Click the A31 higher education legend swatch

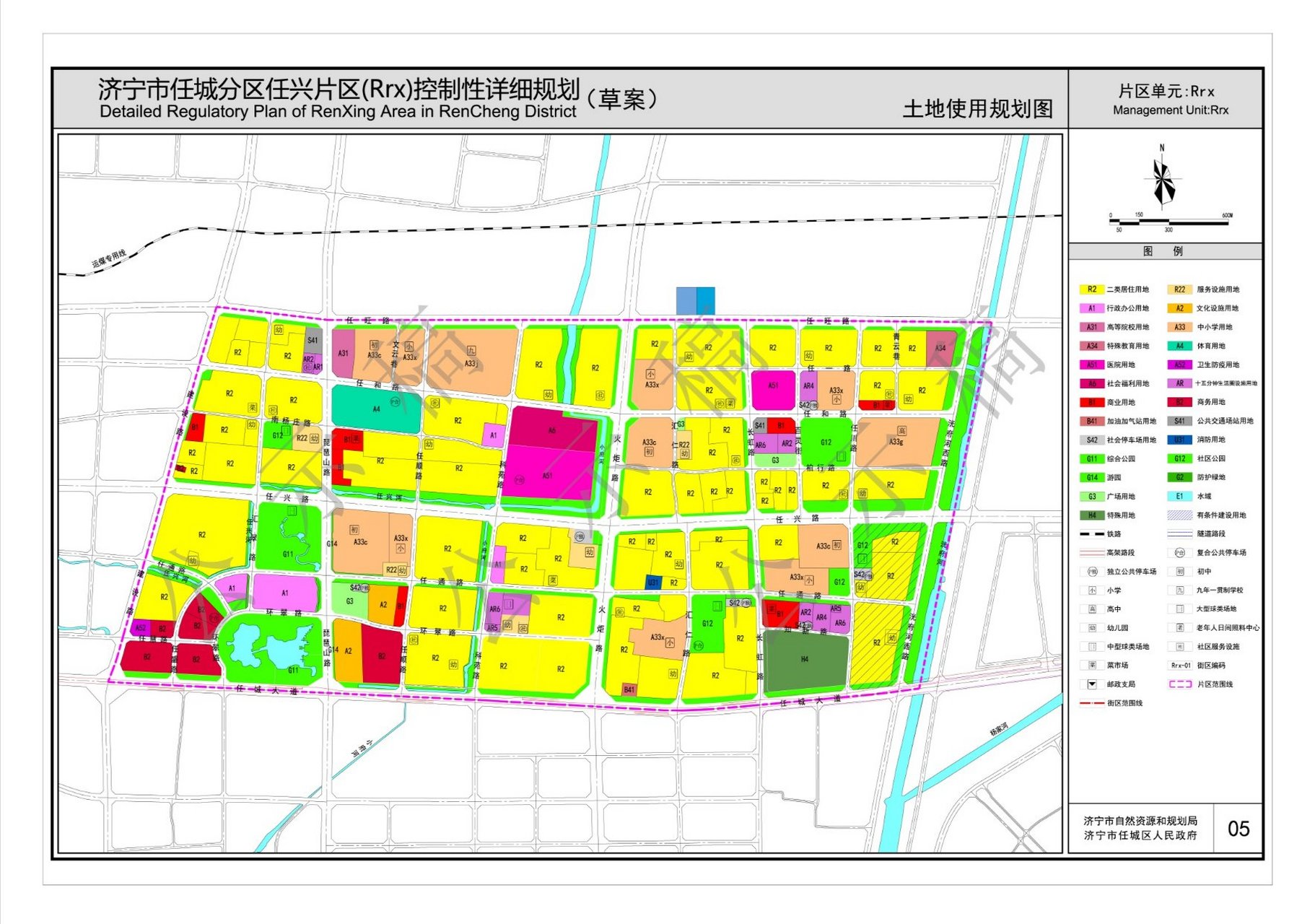1092,327
